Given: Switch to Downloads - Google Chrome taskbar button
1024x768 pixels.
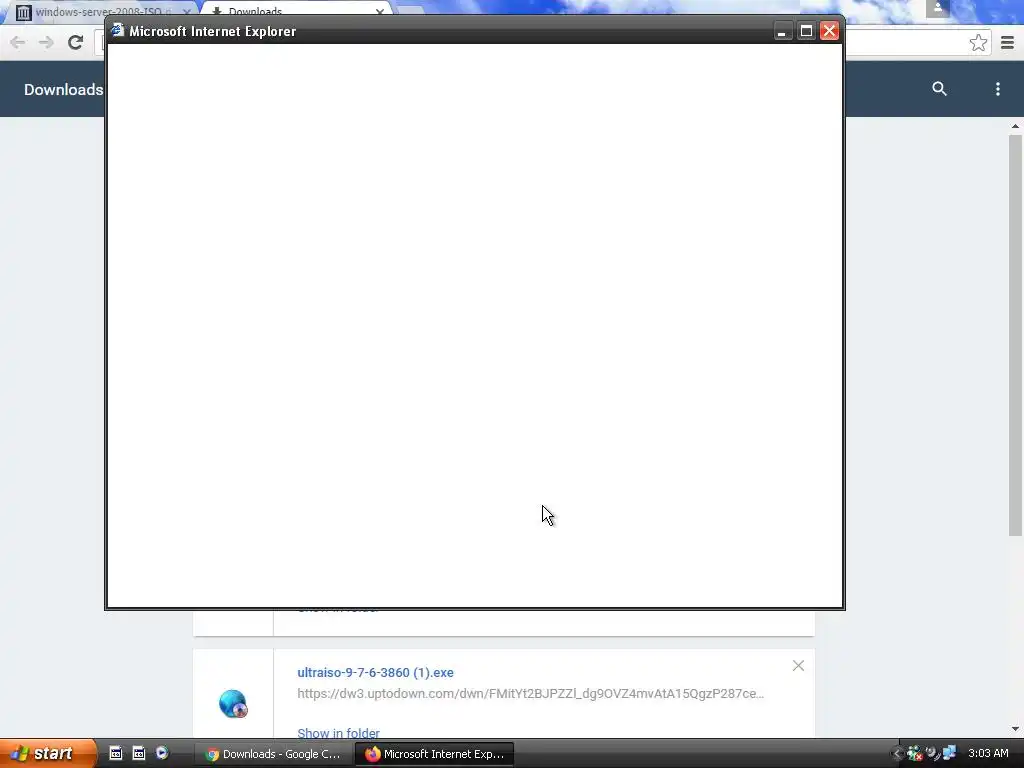Looking at the screenshot, I should click(273, 754).
